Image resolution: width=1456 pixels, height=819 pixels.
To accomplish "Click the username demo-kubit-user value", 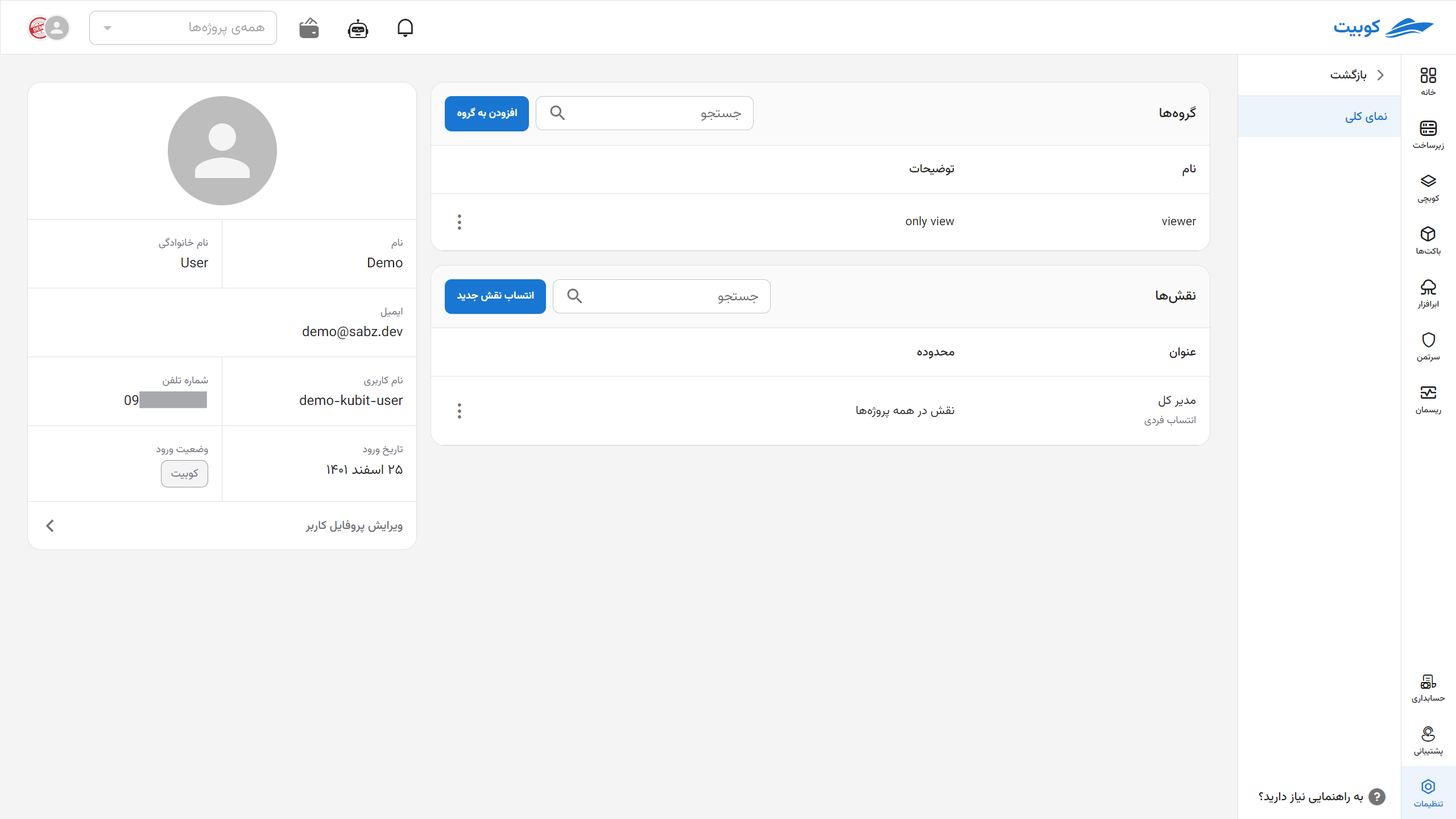I will (351, 400).
